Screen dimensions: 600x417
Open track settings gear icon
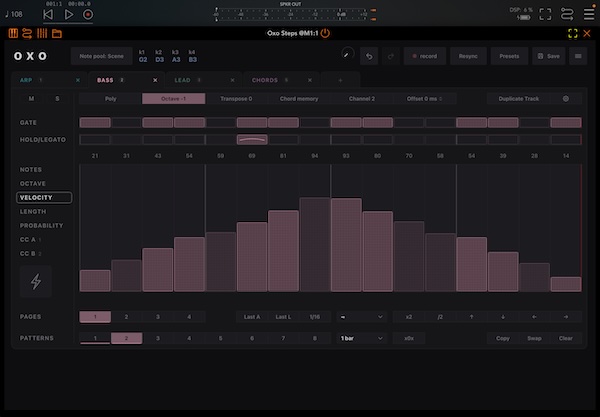click(x=566, y=99)
